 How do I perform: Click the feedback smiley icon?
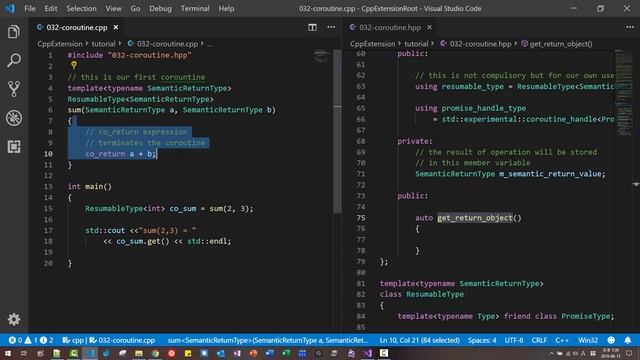click(611, 340)
